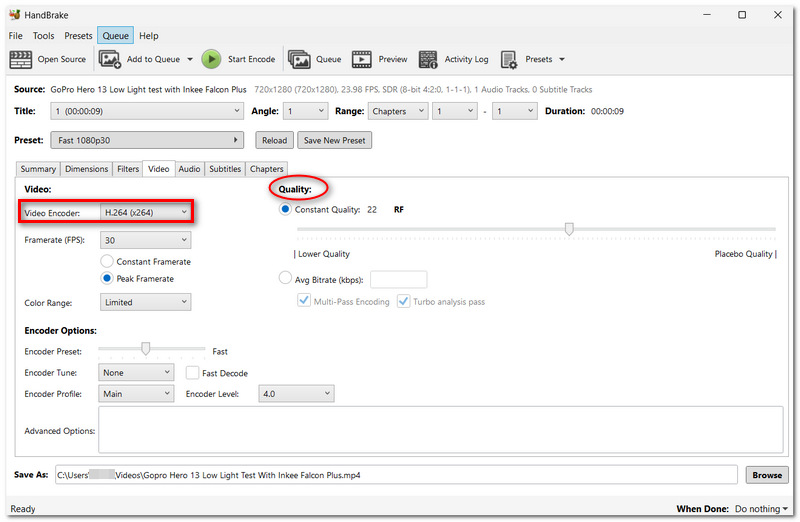
Task: Open the Activity Log icon
Action: [x=428, y=59]
